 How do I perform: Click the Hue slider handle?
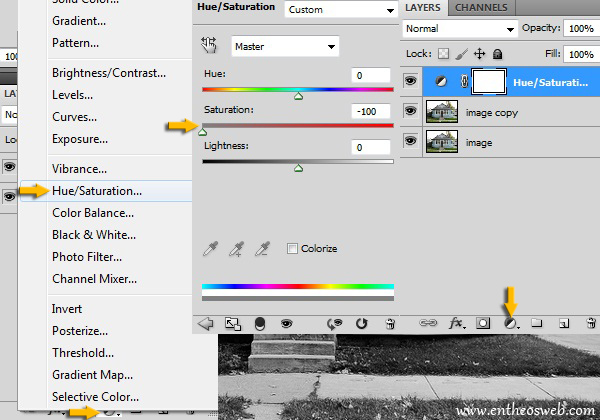[x=298, y=96]
